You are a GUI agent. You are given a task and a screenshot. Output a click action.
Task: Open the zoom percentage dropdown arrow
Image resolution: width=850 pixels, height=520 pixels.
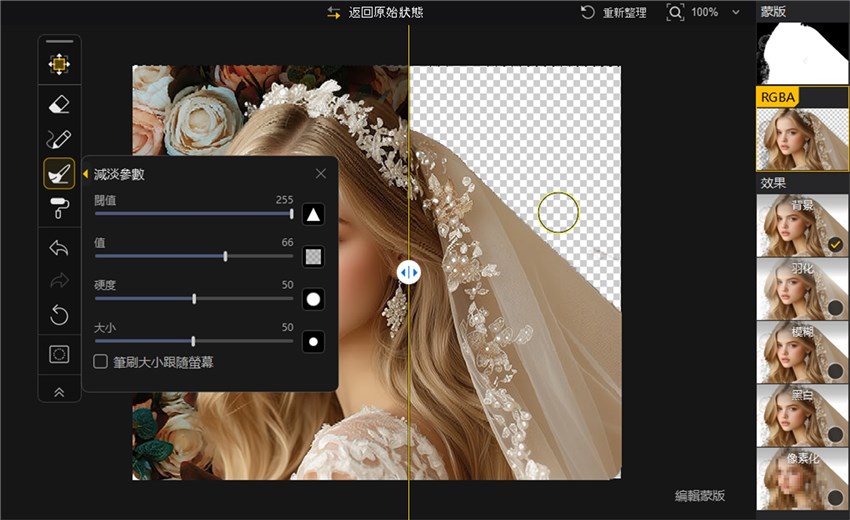click(x=736, y=12)
